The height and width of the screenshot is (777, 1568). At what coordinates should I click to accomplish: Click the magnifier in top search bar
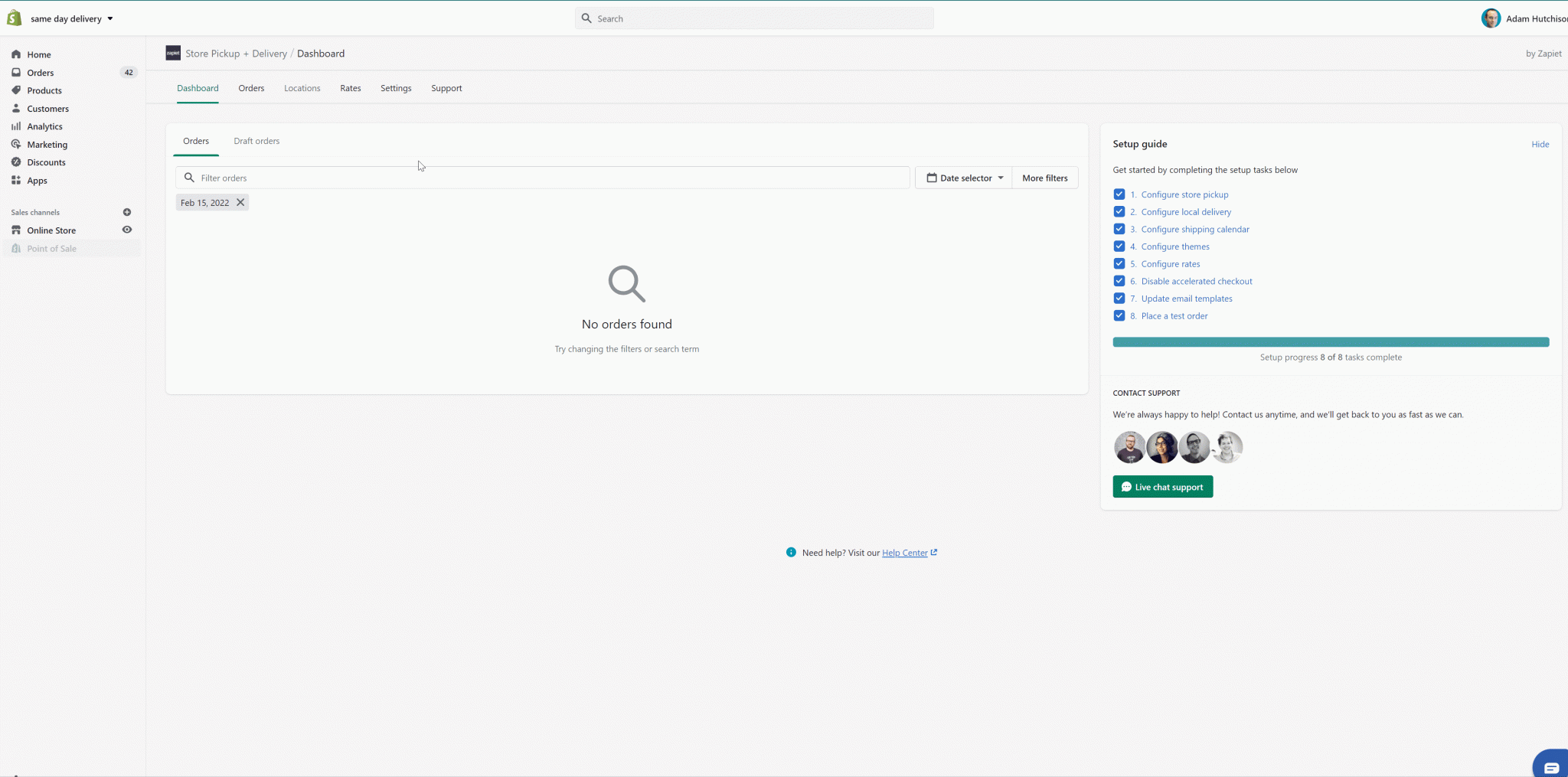tap(586, 18)
